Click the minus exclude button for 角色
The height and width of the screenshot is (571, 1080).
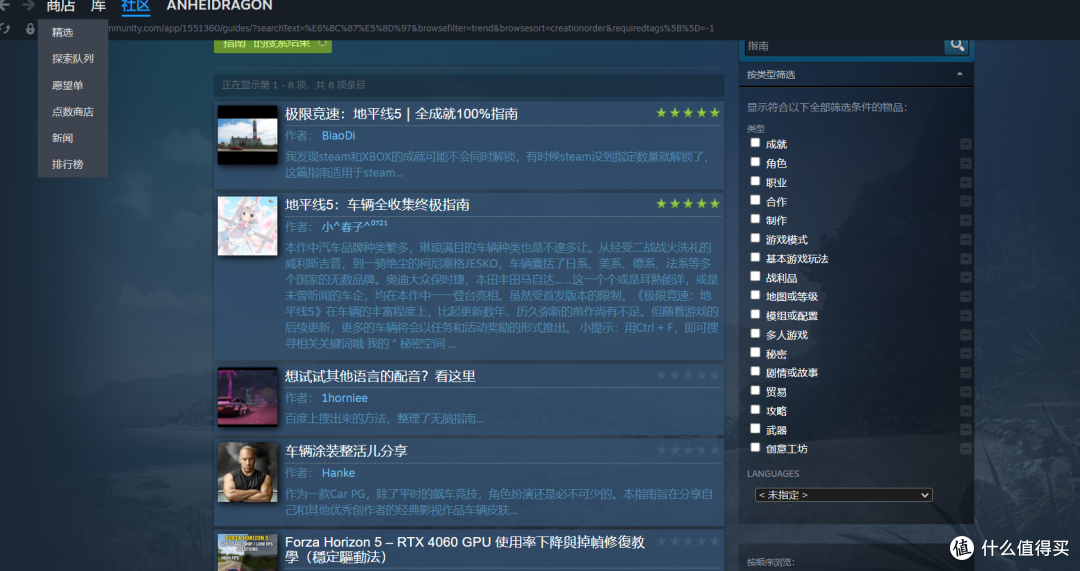(966, 163)
